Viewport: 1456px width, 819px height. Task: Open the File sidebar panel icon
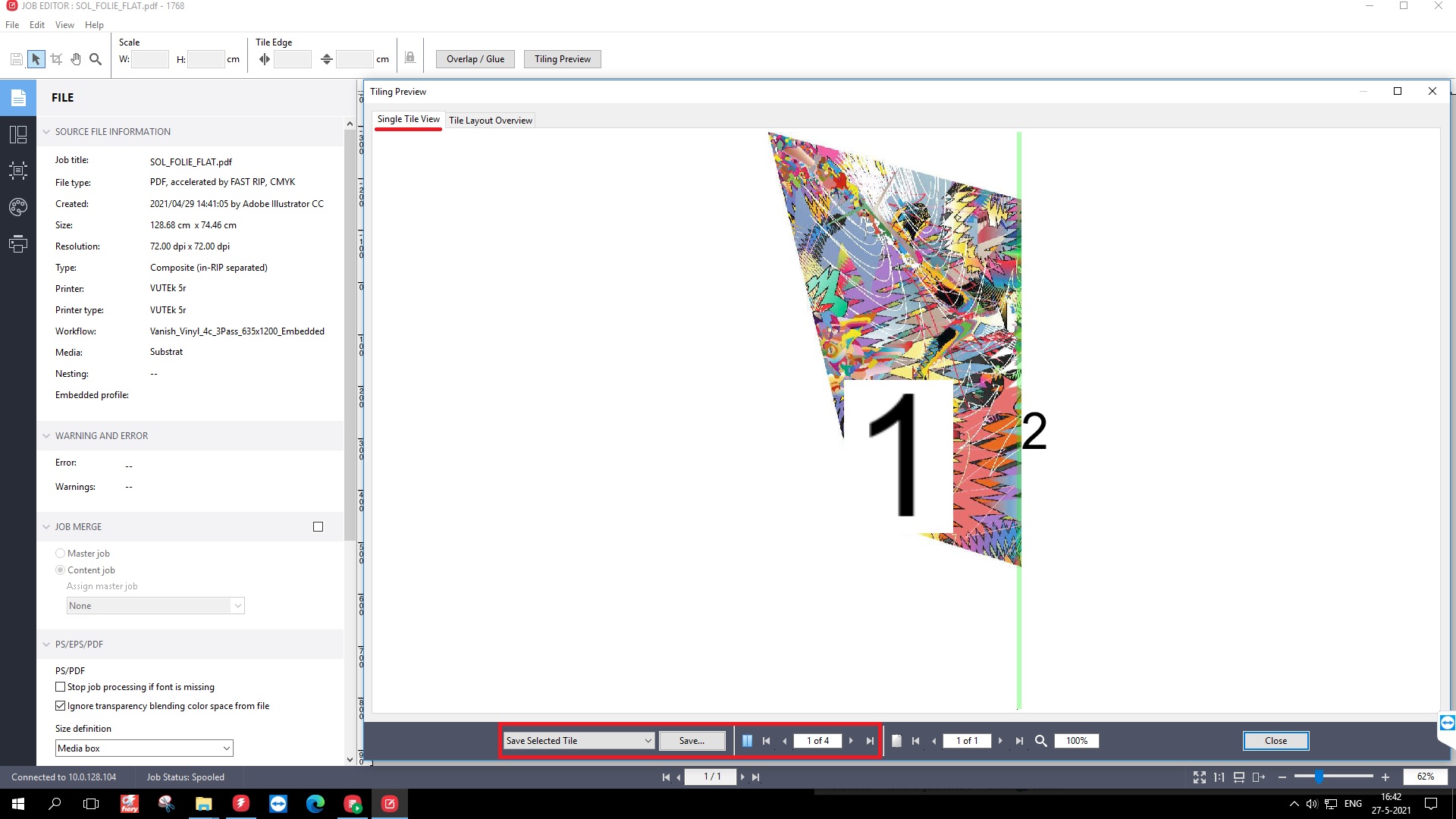(18, 98)
